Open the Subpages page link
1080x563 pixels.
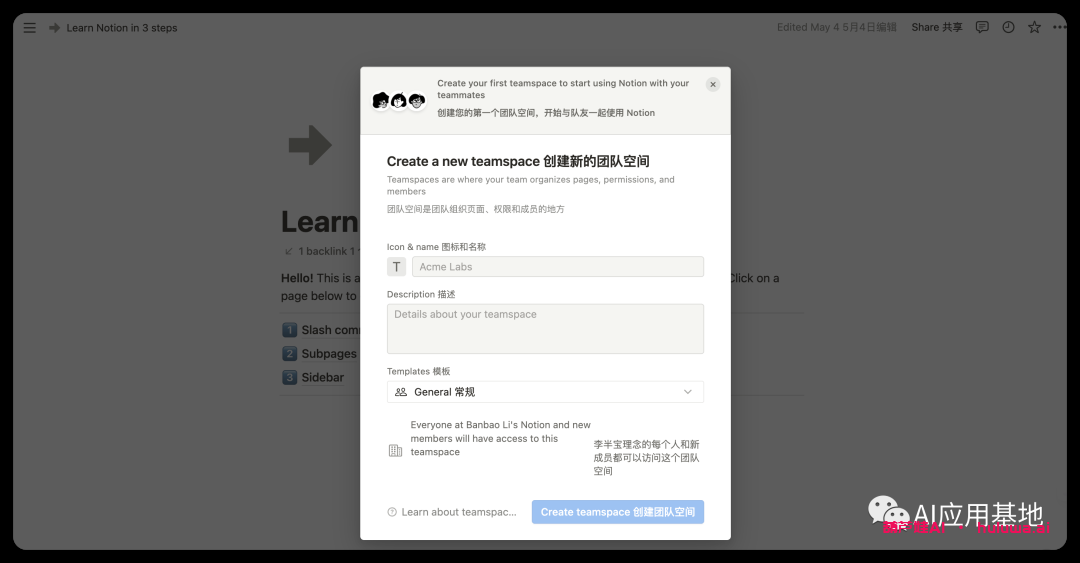point(327,354)
